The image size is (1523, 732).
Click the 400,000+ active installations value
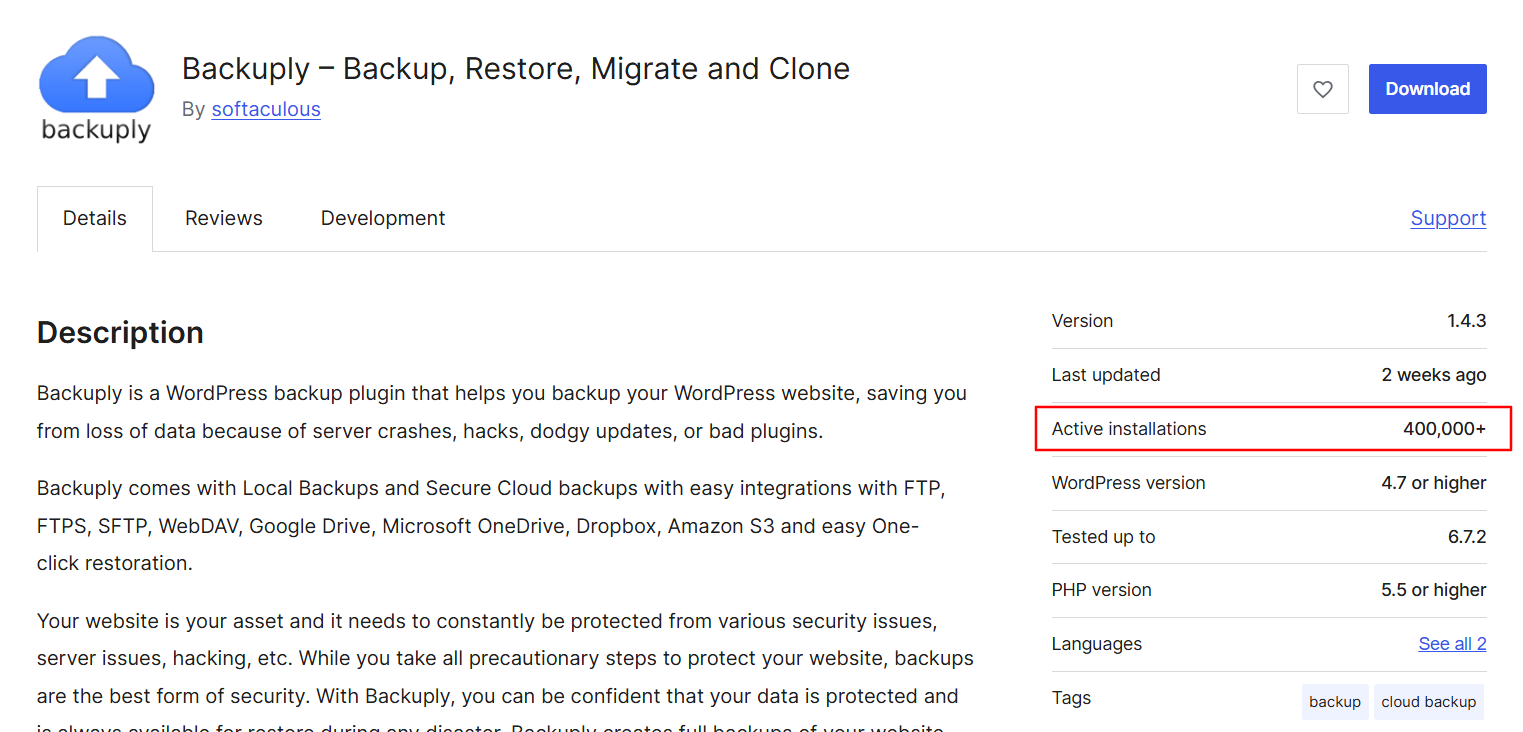pos(1444,429)
